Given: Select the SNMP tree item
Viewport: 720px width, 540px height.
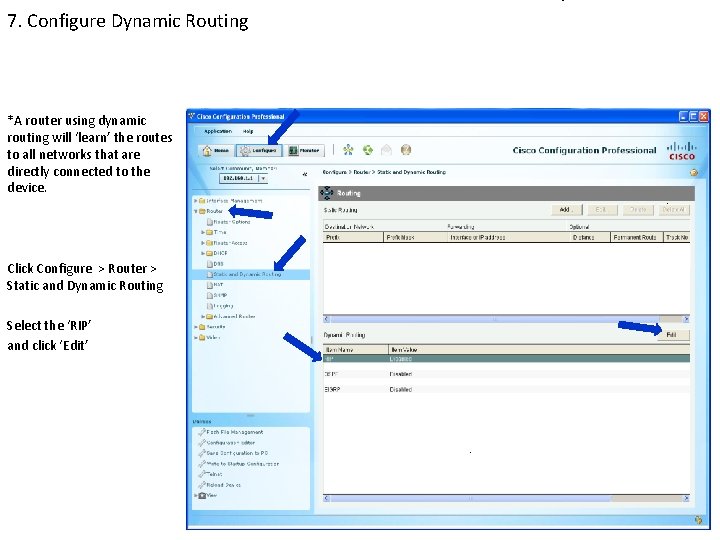Looking at the screenshot, I should tap(217, 295).
